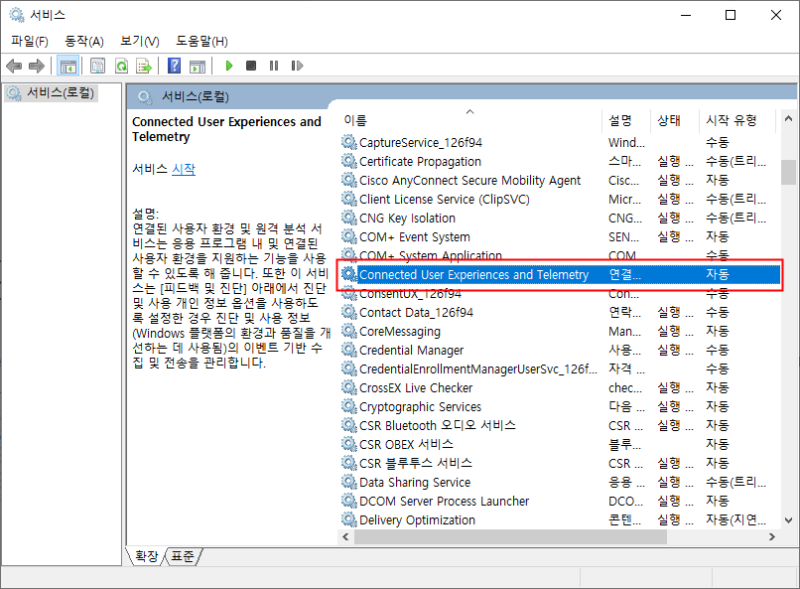Pause the service with the pause button
The height and width of the screenshot is (589, 800).
(274, 66)
